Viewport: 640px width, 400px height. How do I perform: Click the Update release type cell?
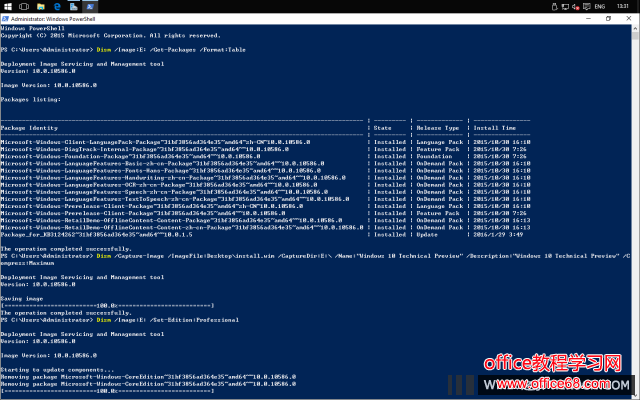click(x=427, y=235)
